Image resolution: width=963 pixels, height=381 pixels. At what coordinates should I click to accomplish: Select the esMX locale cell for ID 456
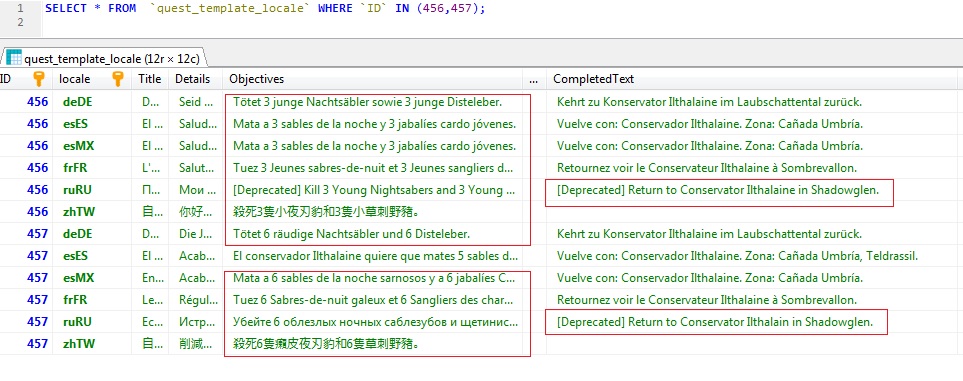93,146
